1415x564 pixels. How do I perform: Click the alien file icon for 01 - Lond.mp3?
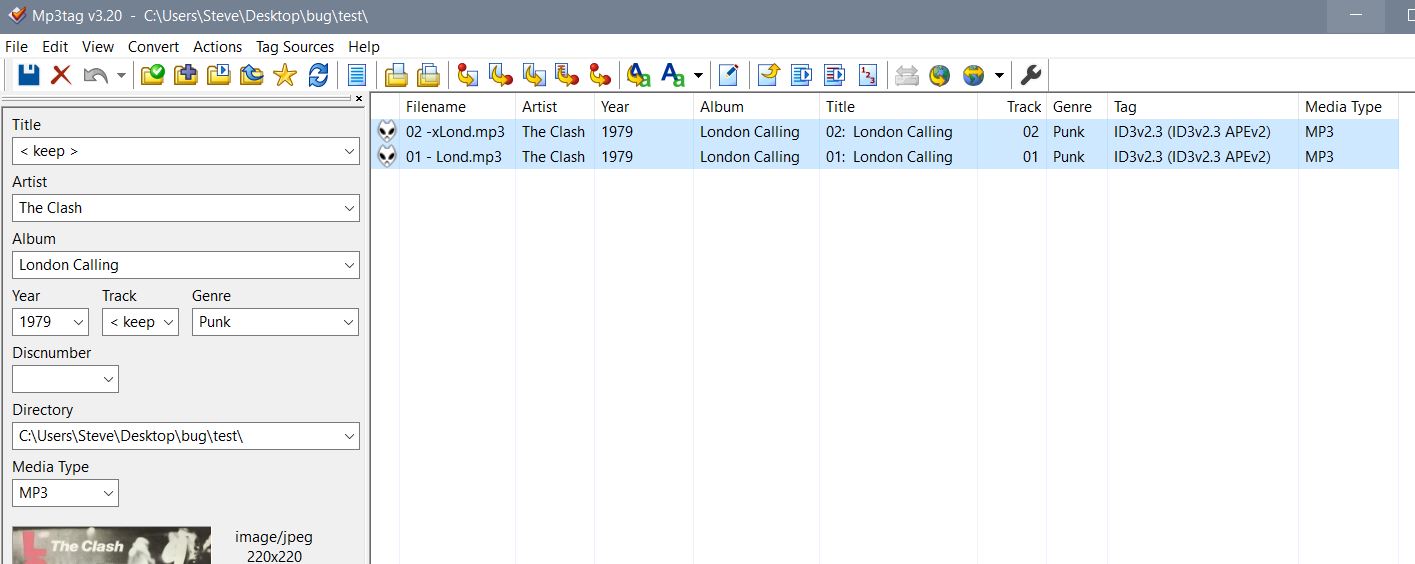[387, 156]
